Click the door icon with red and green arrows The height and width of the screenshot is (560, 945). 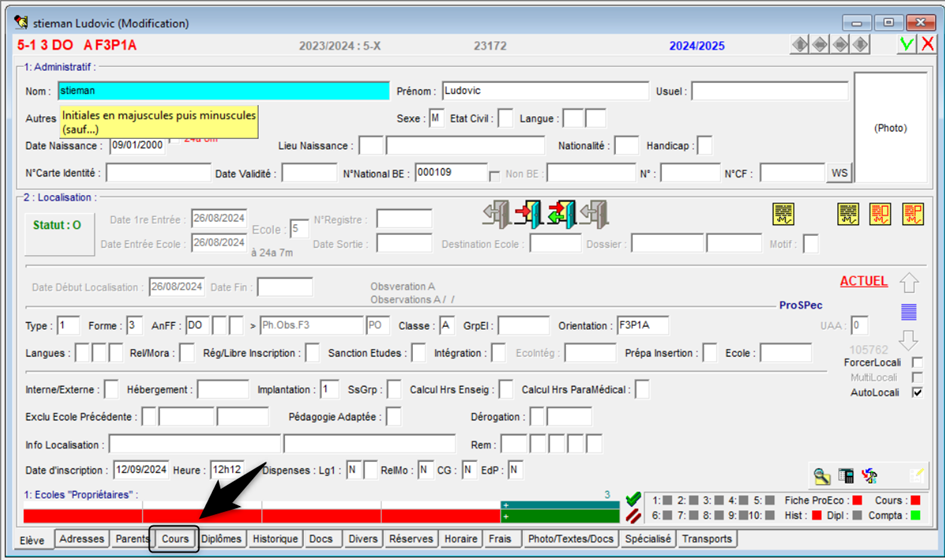[561, 213]
